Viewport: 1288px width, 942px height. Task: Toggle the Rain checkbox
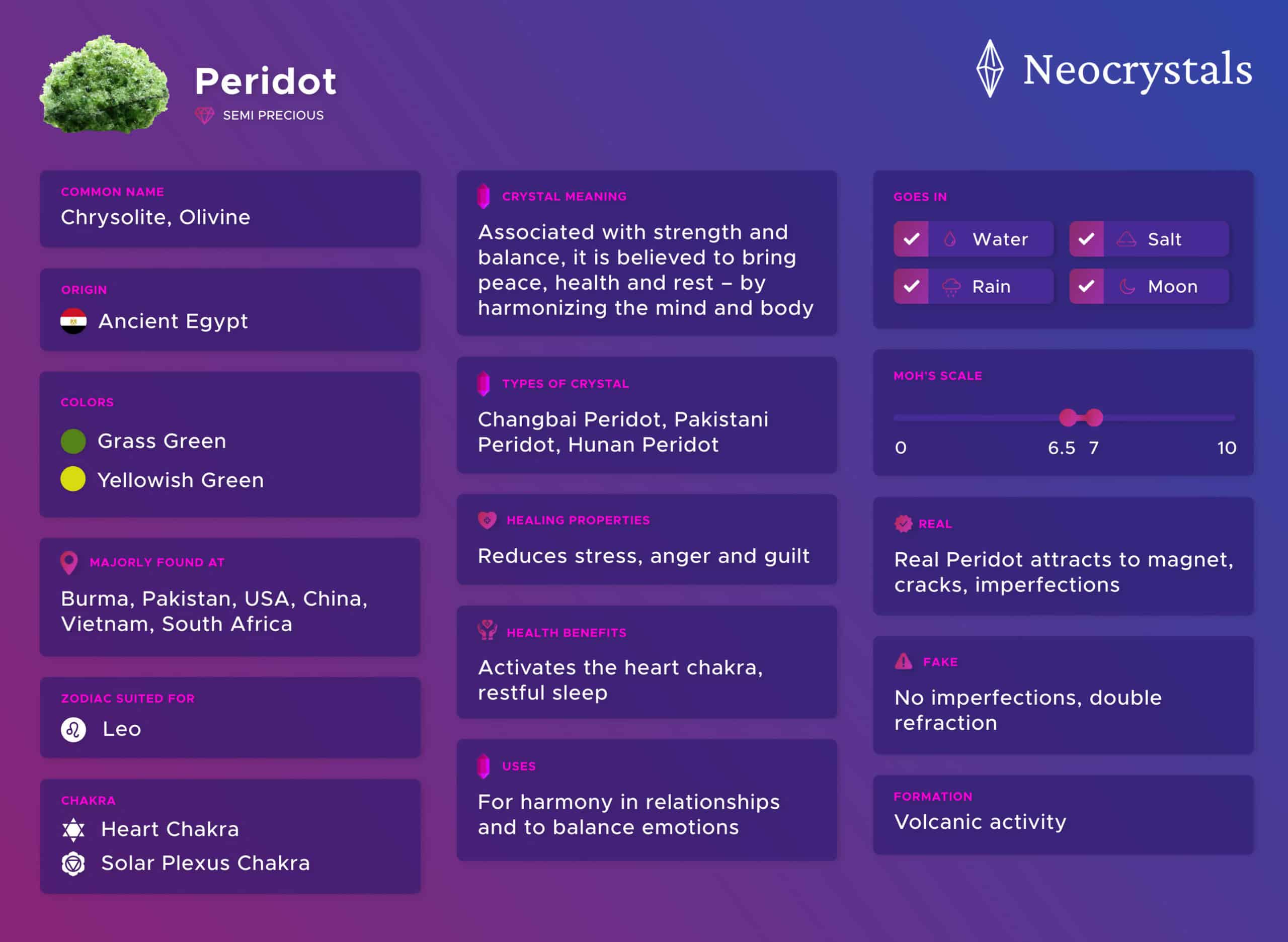pyautogui.click(x=912, y=286)
